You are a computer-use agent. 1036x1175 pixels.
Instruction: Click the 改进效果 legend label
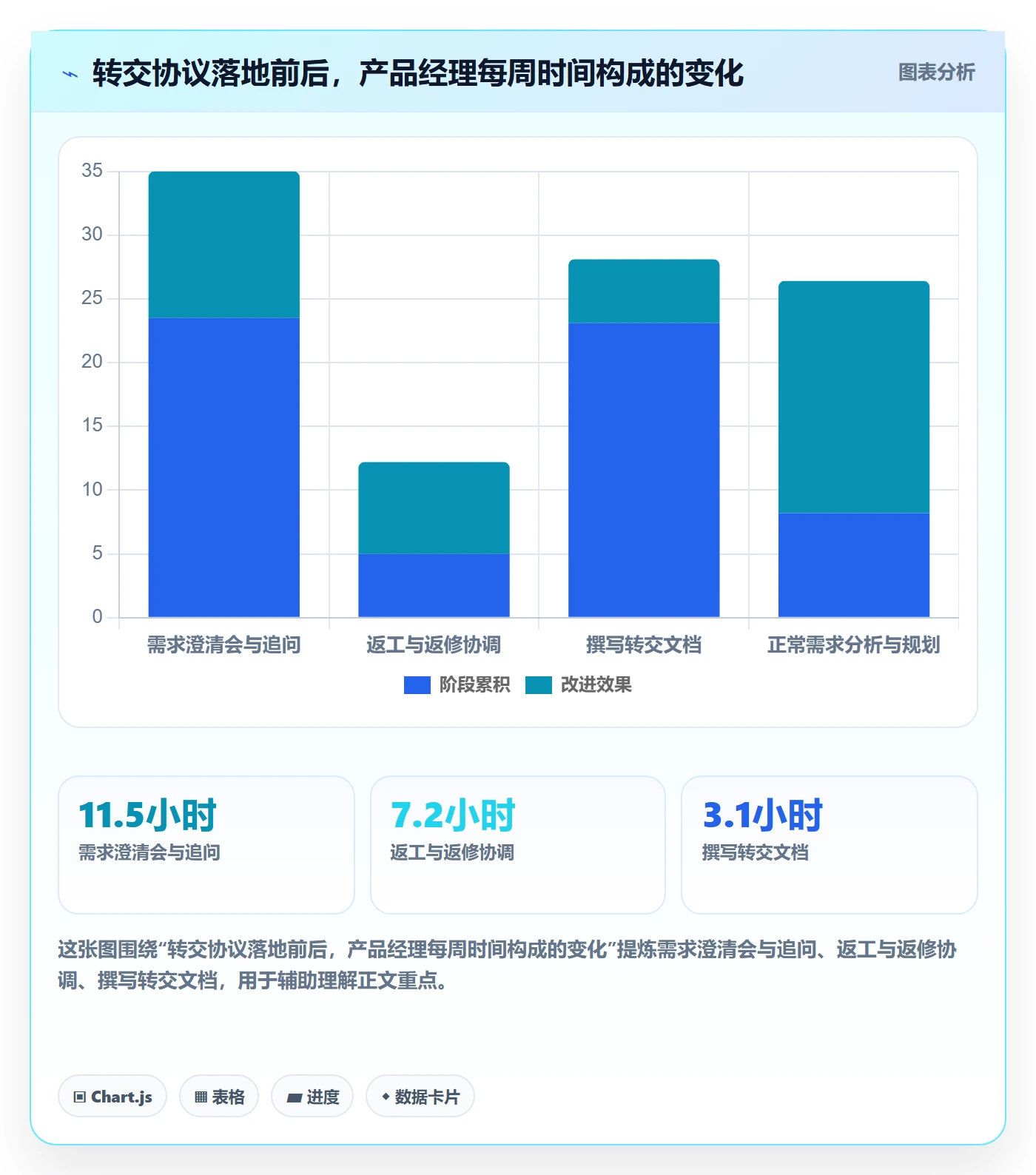click(596, 685)
